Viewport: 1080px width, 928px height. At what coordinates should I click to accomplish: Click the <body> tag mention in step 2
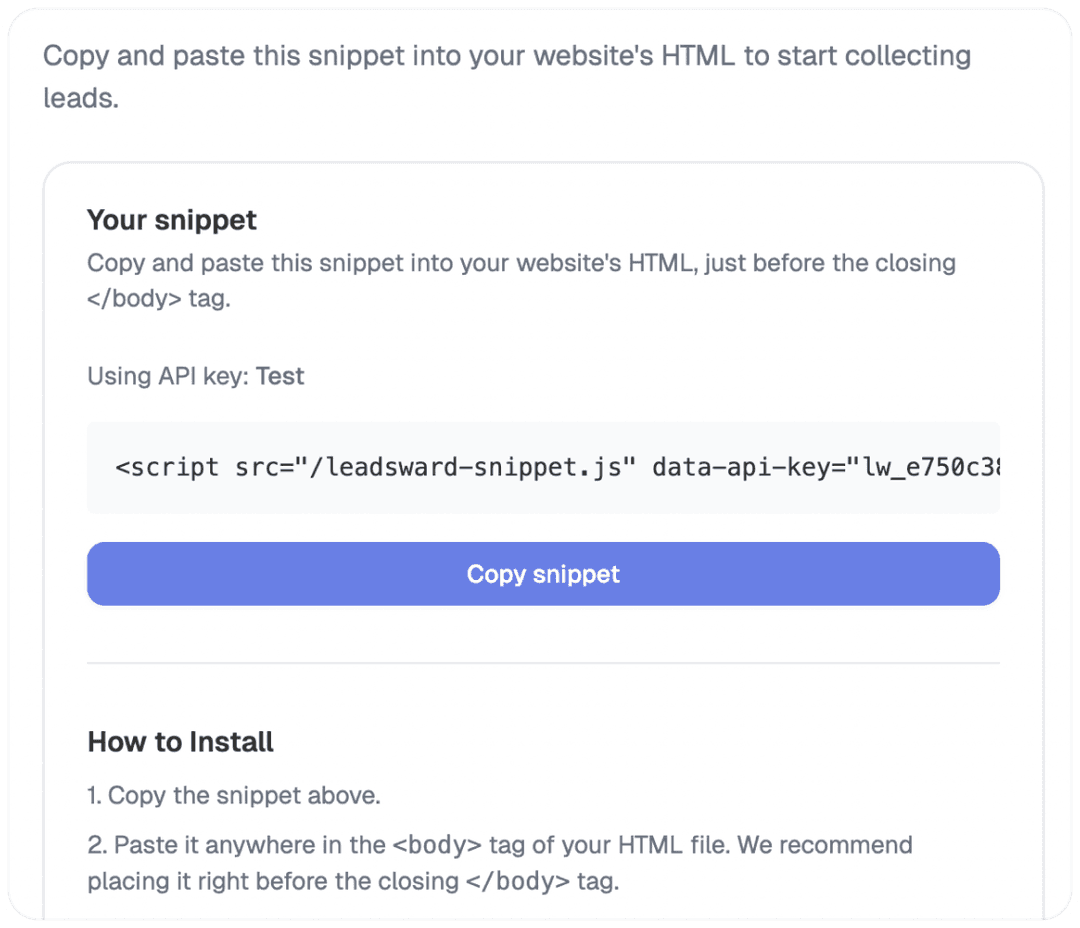tap(437, 845)
